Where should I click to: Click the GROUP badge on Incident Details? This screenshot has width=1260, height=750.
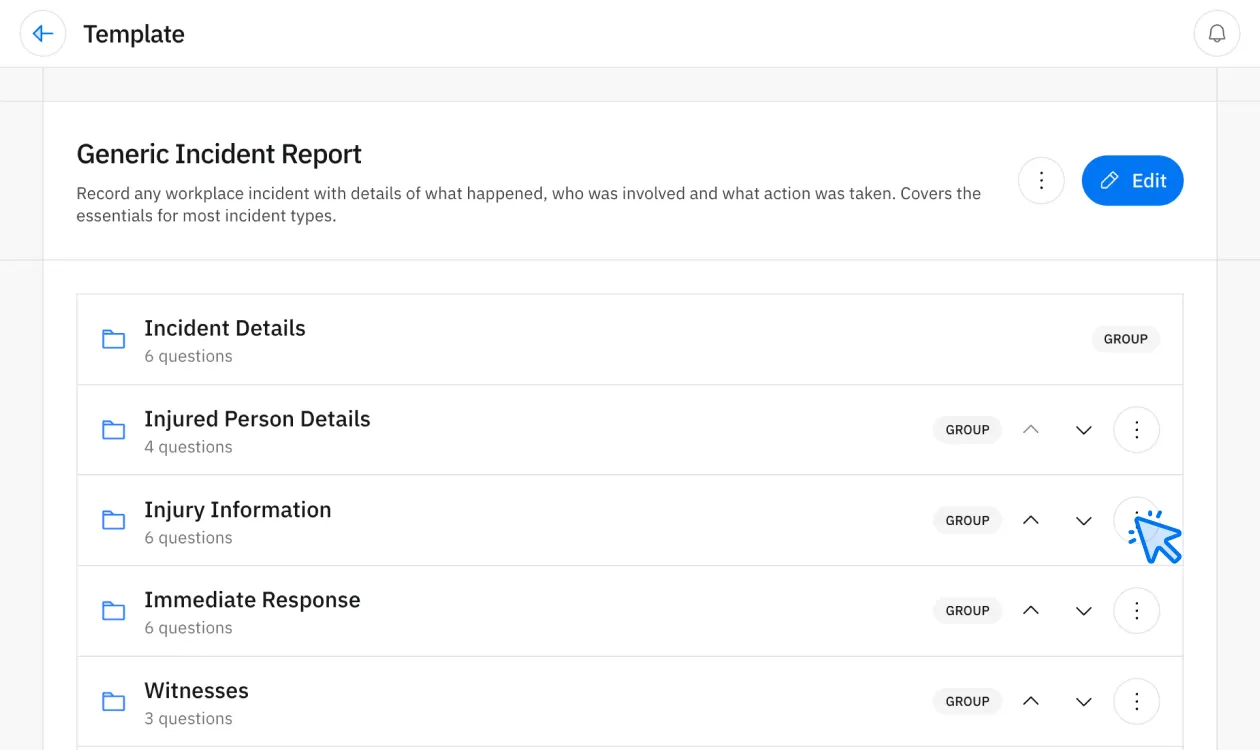click(1125, 339)
